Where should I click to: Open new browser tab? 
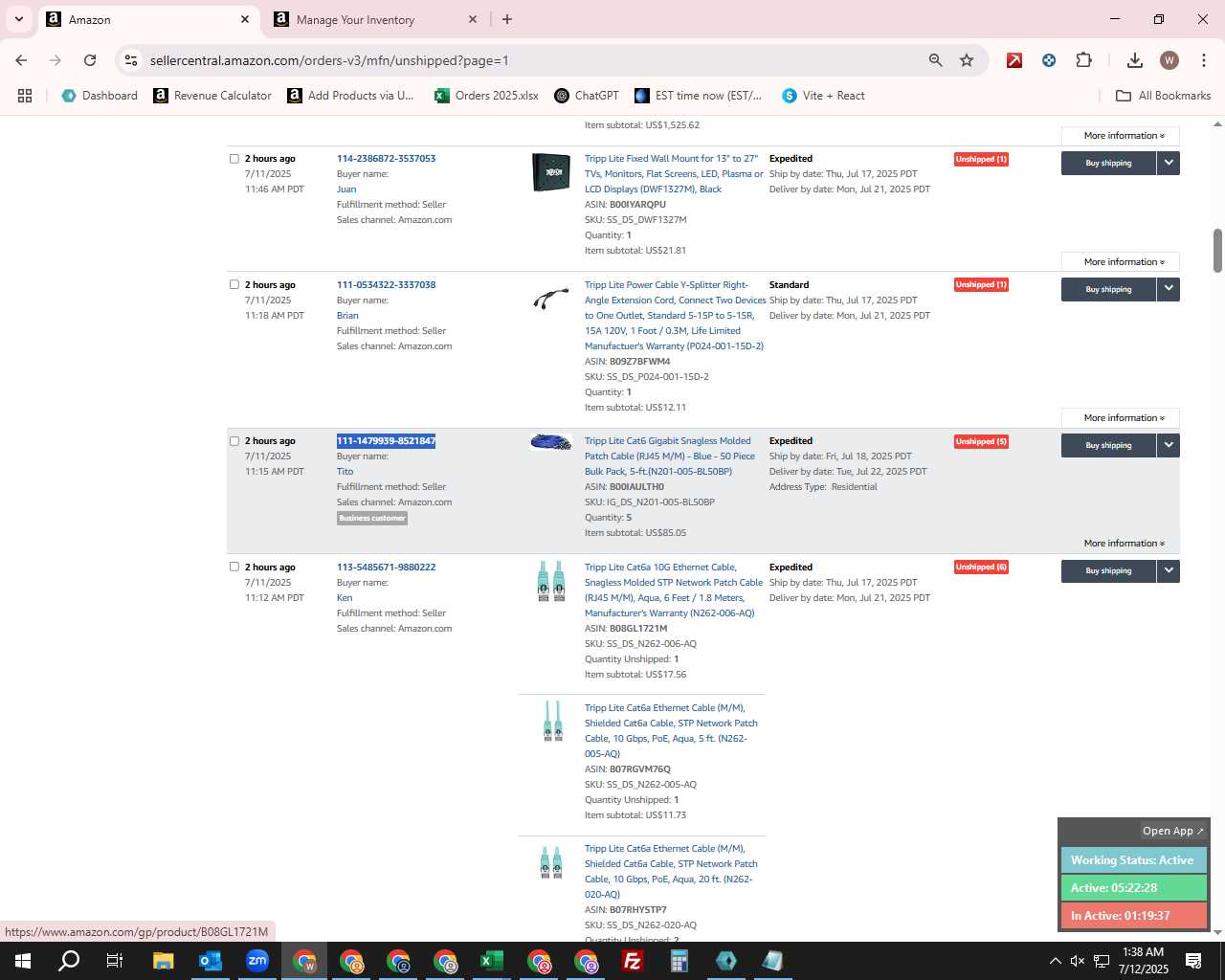(507, 19)
